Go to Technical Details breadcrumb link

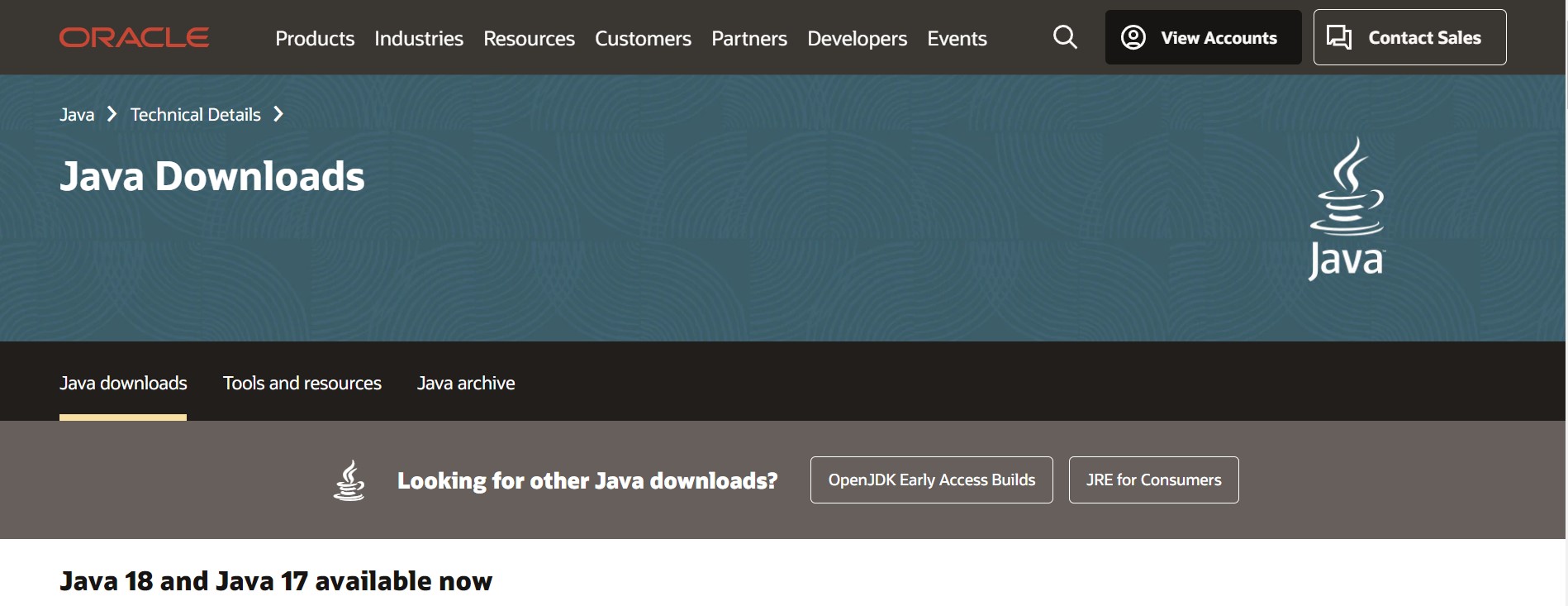(195, 115)
